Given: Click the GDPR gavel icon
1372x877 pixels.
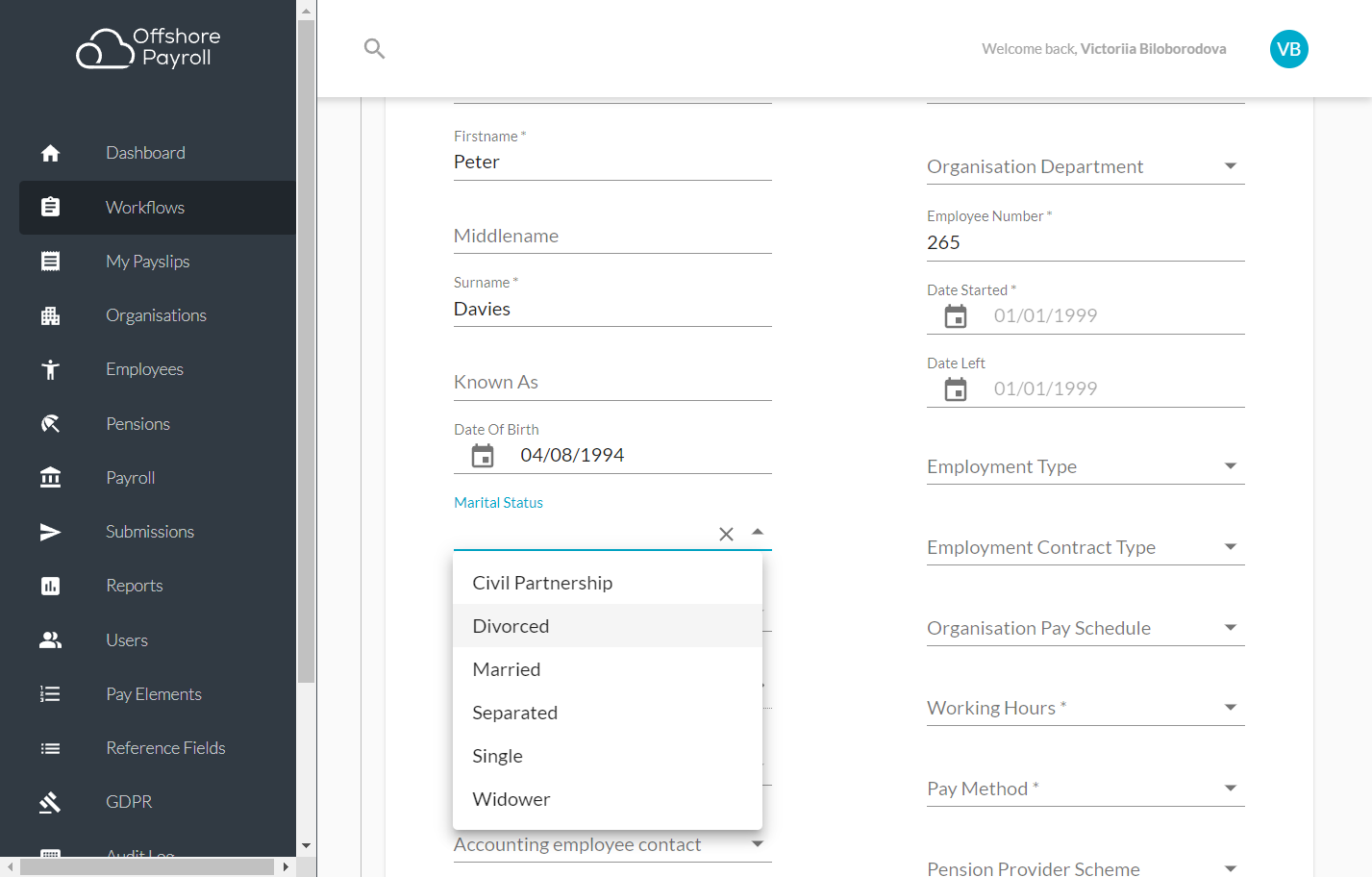Looking at the screenshot, I should (x=51, y=802).
